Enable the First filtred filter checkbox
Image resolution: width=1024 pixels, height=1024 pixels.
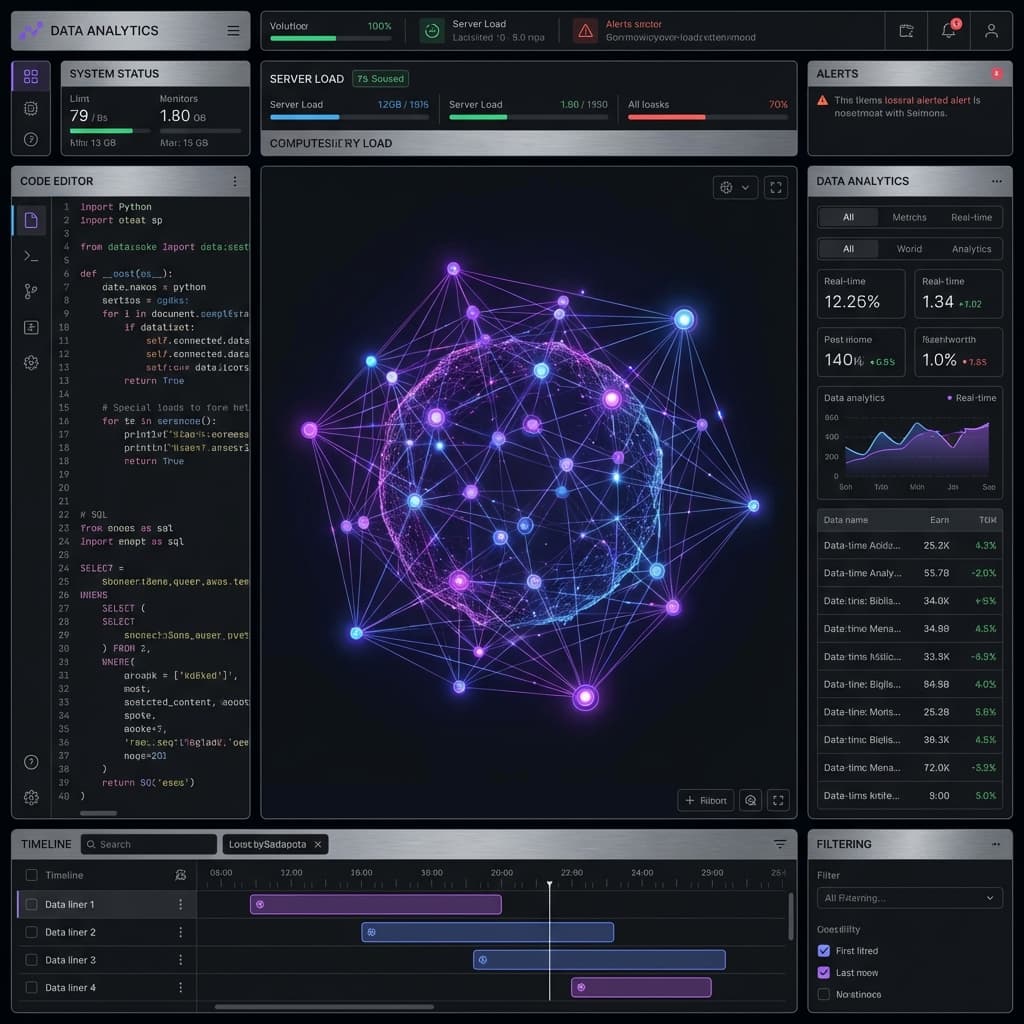click(822, 951)
